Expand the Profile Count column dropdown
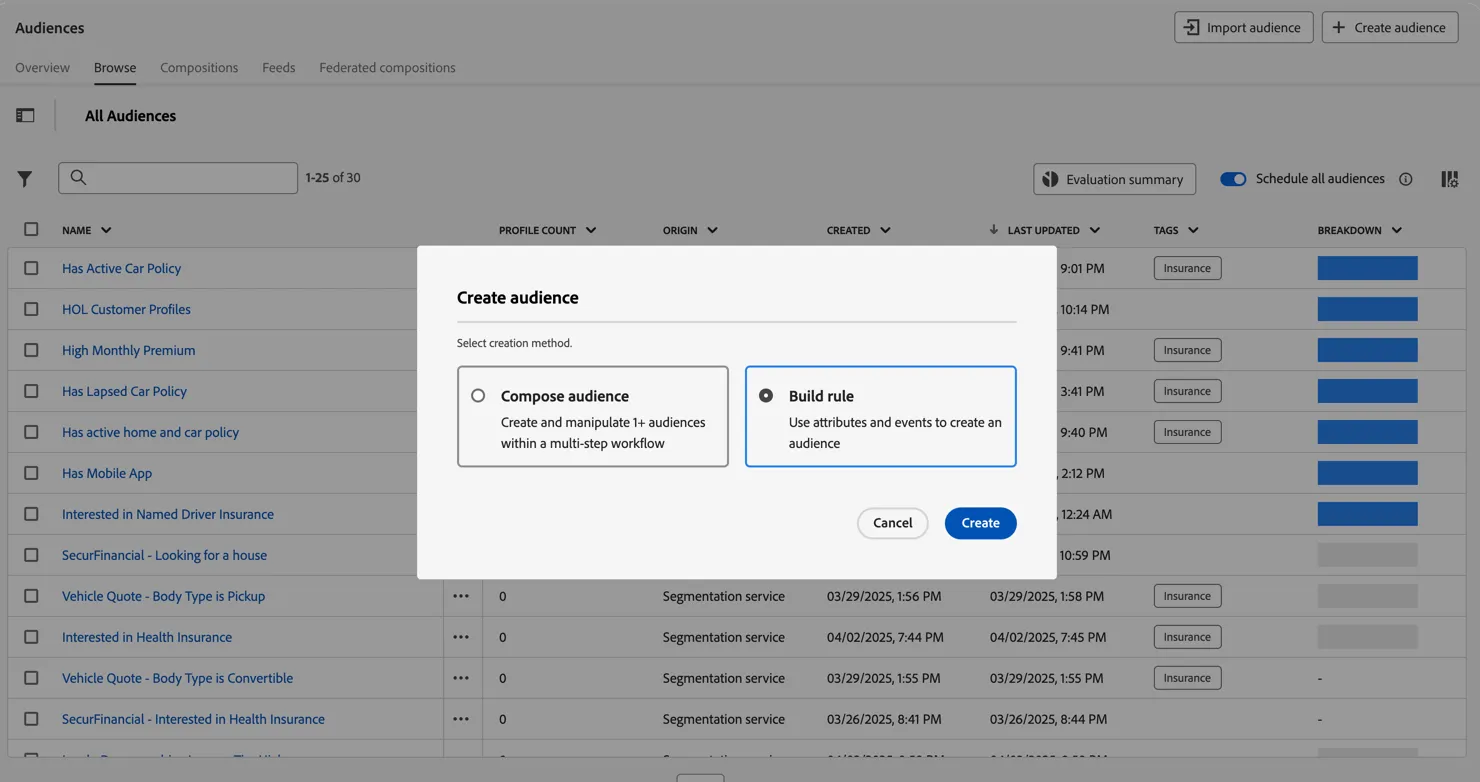 point(591,230)
